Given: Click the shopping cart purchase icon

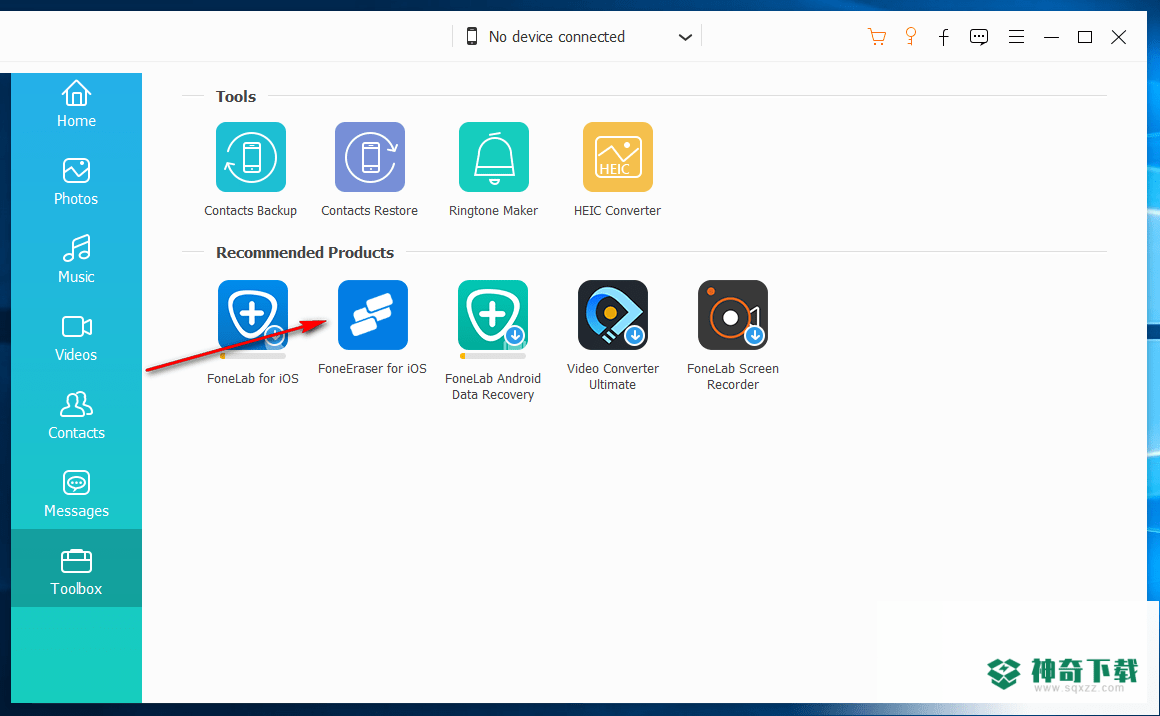Looking at the screenshot, I should (877, 36).
